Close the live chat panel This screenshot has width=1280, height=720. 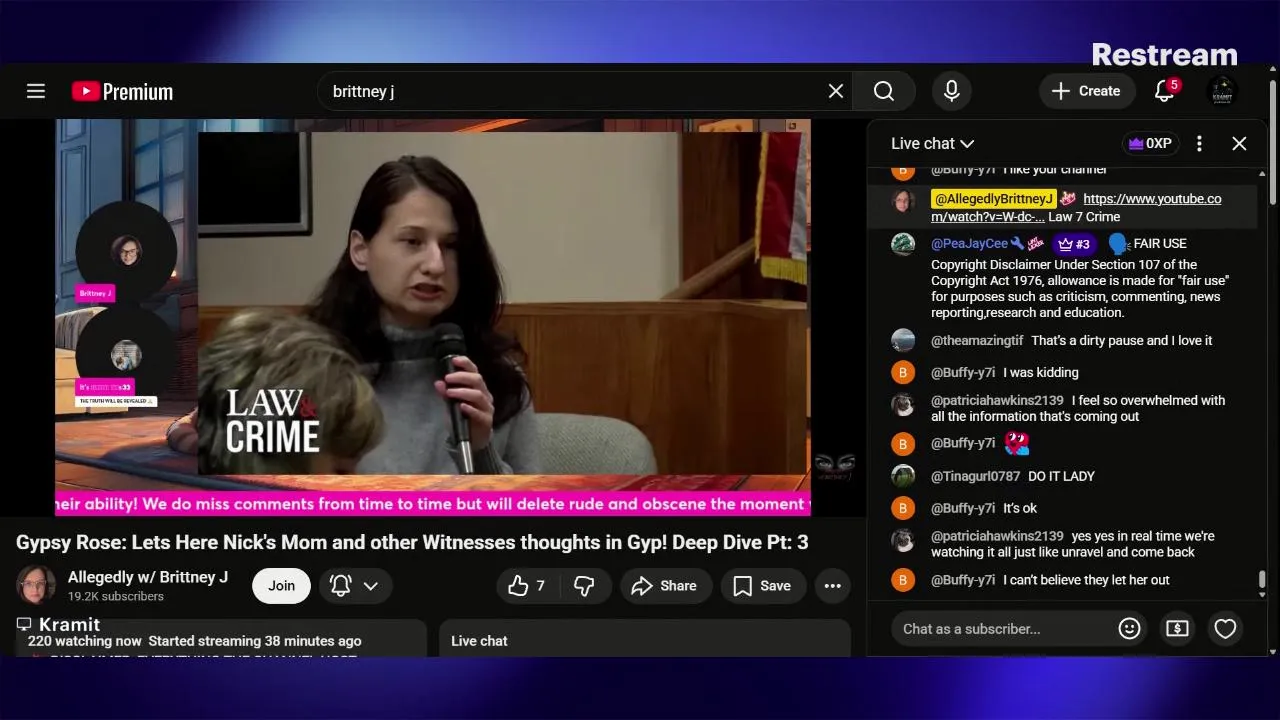point(1239,143)
